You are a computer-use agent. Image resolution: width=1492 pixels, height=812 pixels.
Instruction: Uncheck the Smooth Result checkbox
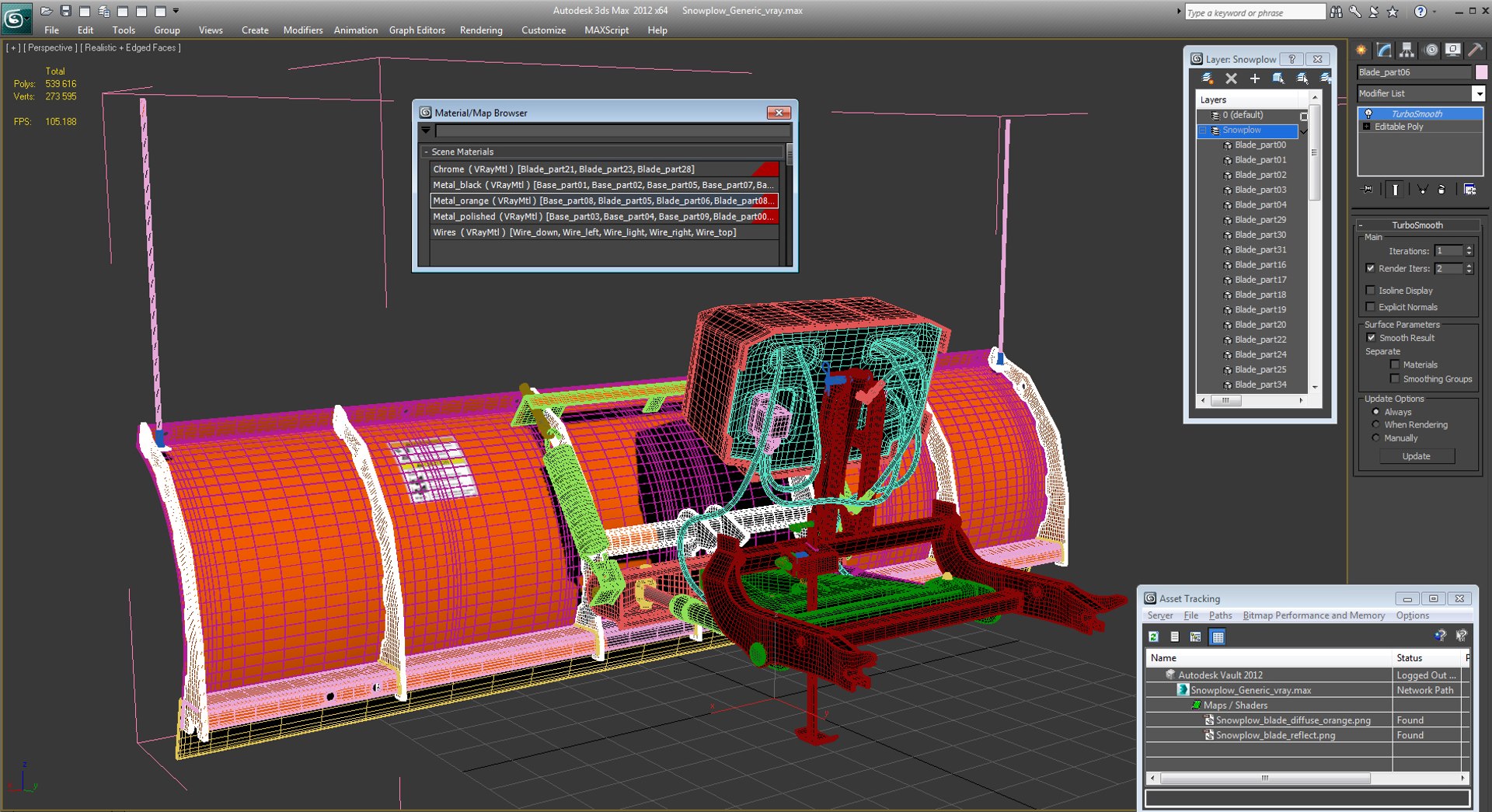coord(1371,338)
